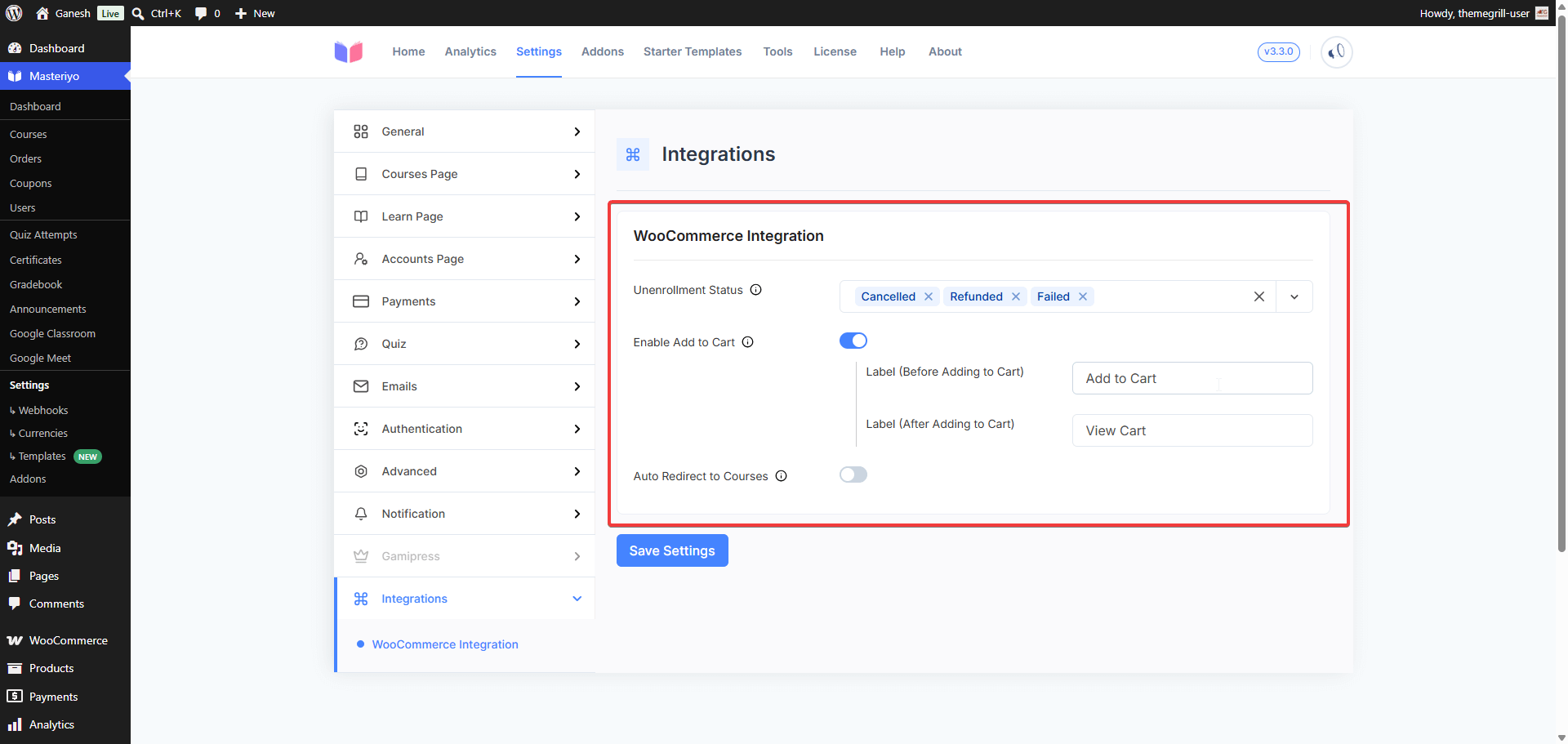Open the License tab
The width and height of the screenshot is (1568, 744).
tap(835, 51)
